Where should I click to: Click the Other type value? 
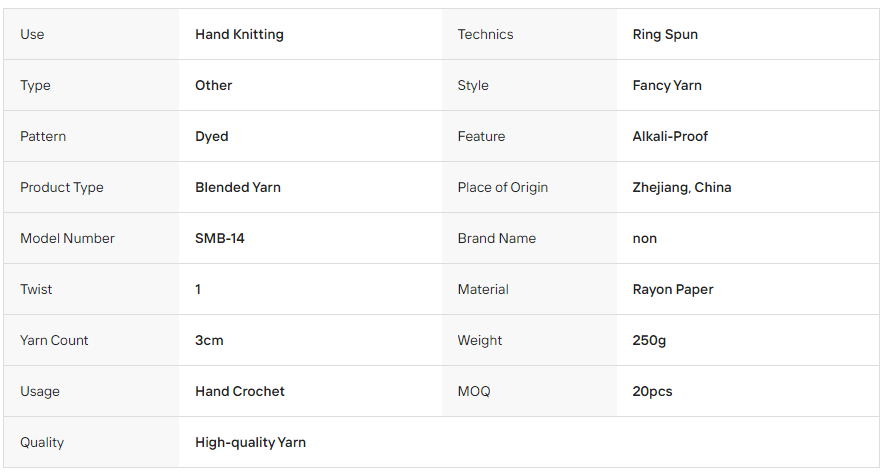click(x=213, y=85)
